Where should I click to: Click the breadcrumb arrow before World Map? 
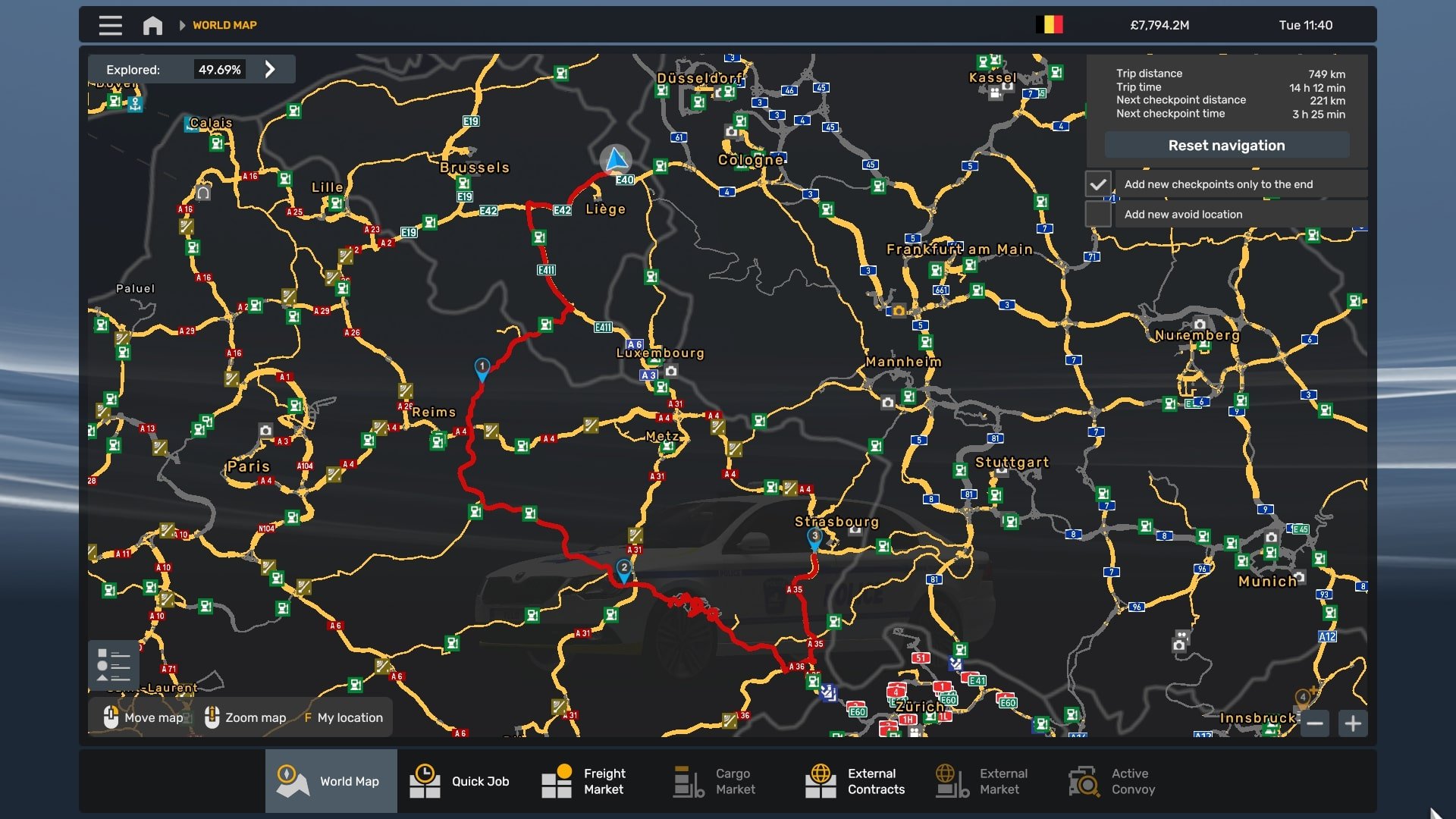pyautogui.click(x=182, y=25)
